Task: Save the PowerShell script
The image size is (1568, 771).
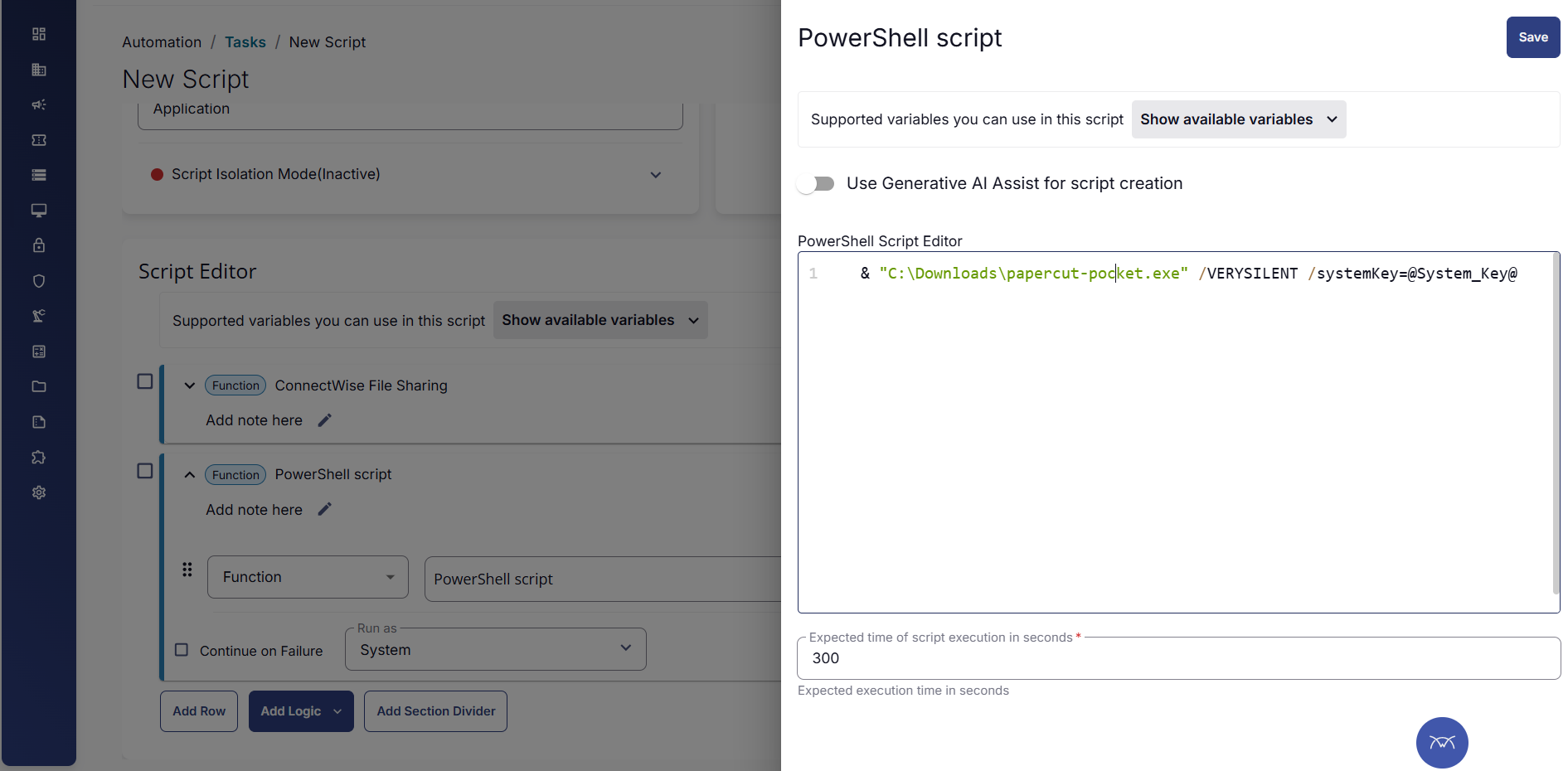Action: coord(1533,37)
